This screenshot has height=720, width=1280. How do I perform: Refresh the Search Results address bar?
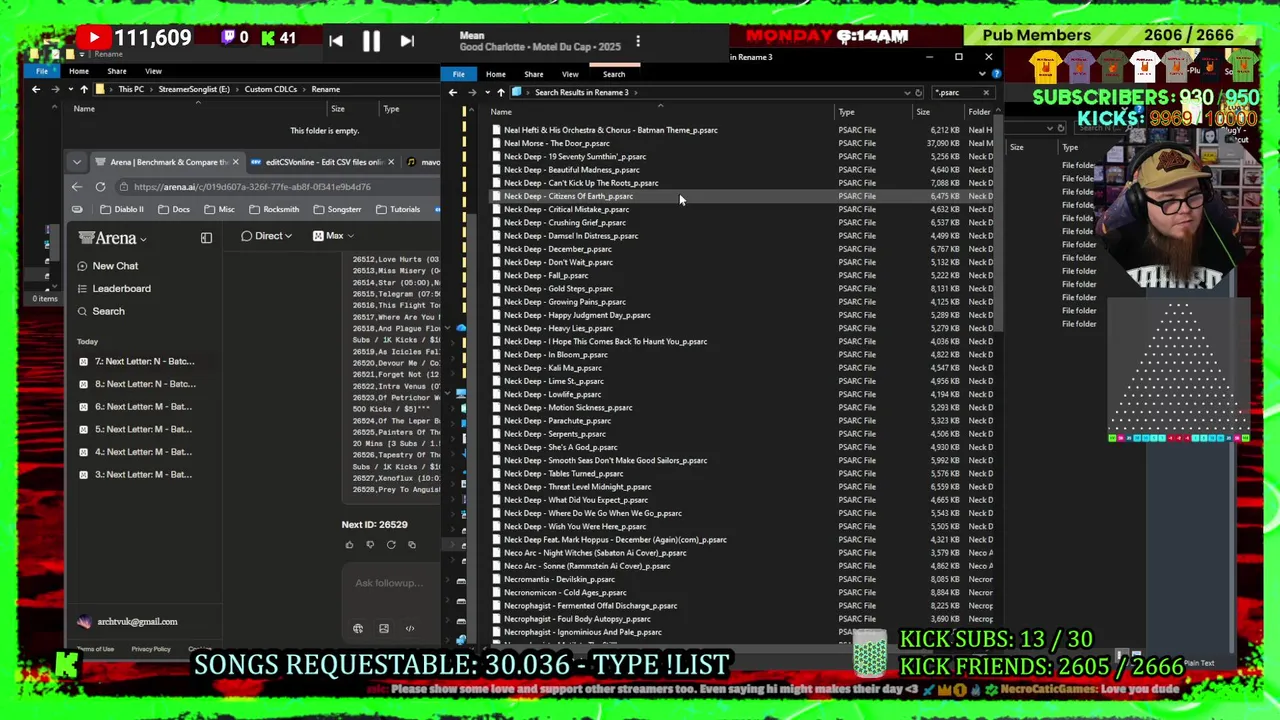(x=919, y=92)
